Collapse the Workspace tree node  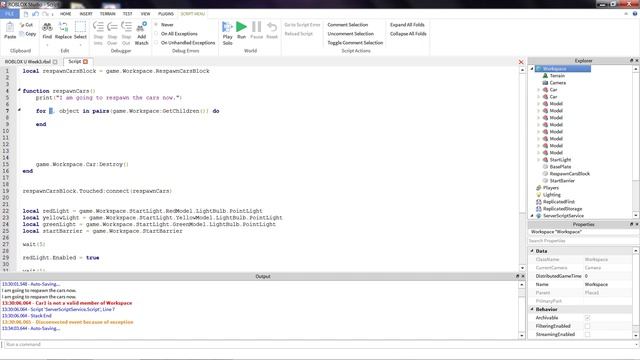tap(532, 69)
